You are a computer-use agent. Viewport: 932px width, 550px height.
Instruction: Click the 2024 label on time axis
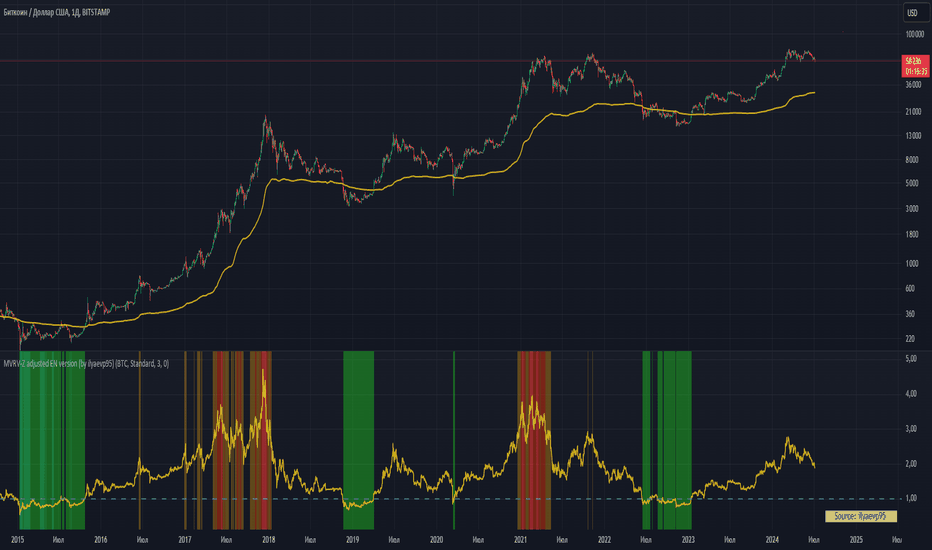pyautogui.click(x=772, y=540)
